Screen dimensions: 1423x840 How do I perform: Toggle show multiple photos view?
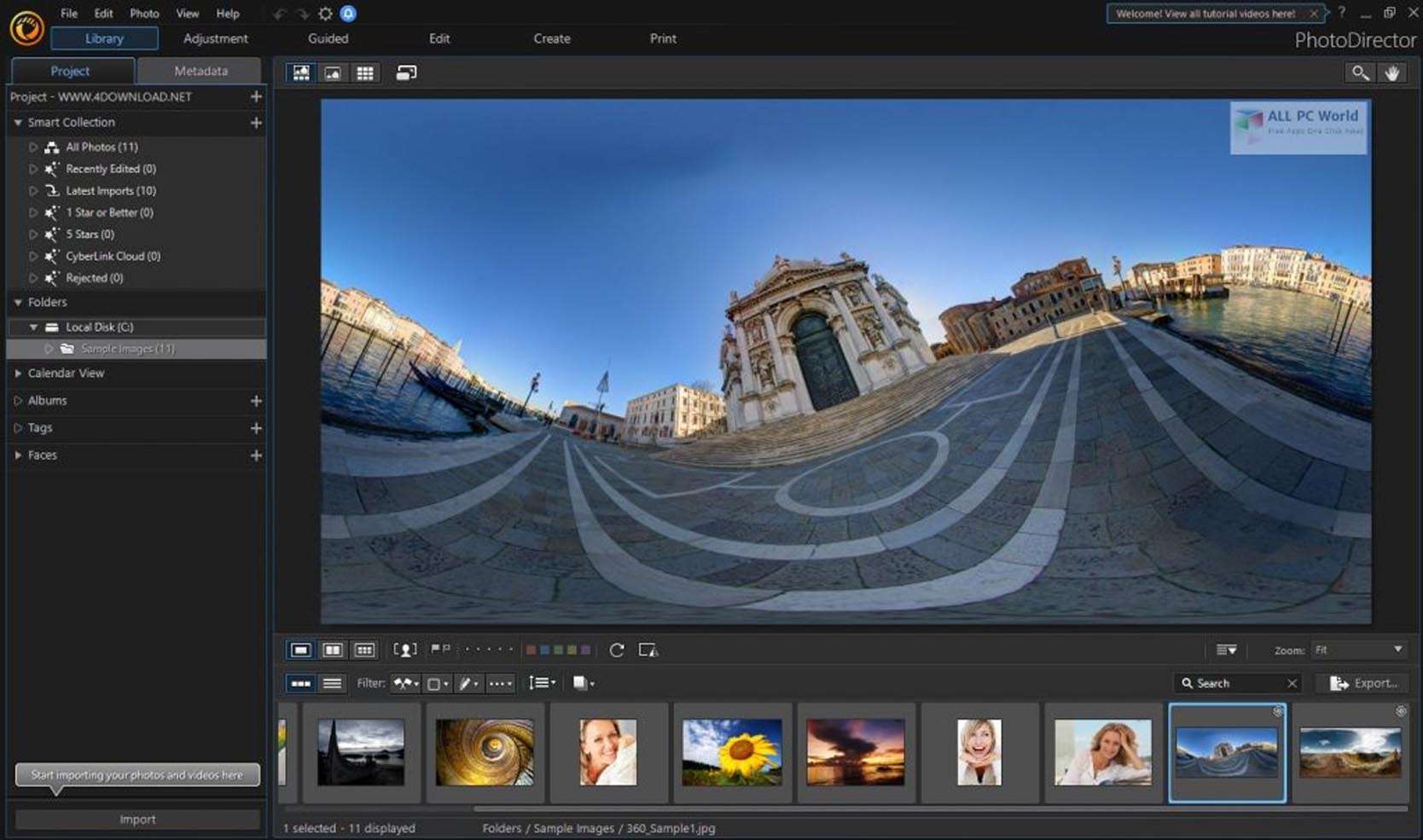tap(364, 650)
